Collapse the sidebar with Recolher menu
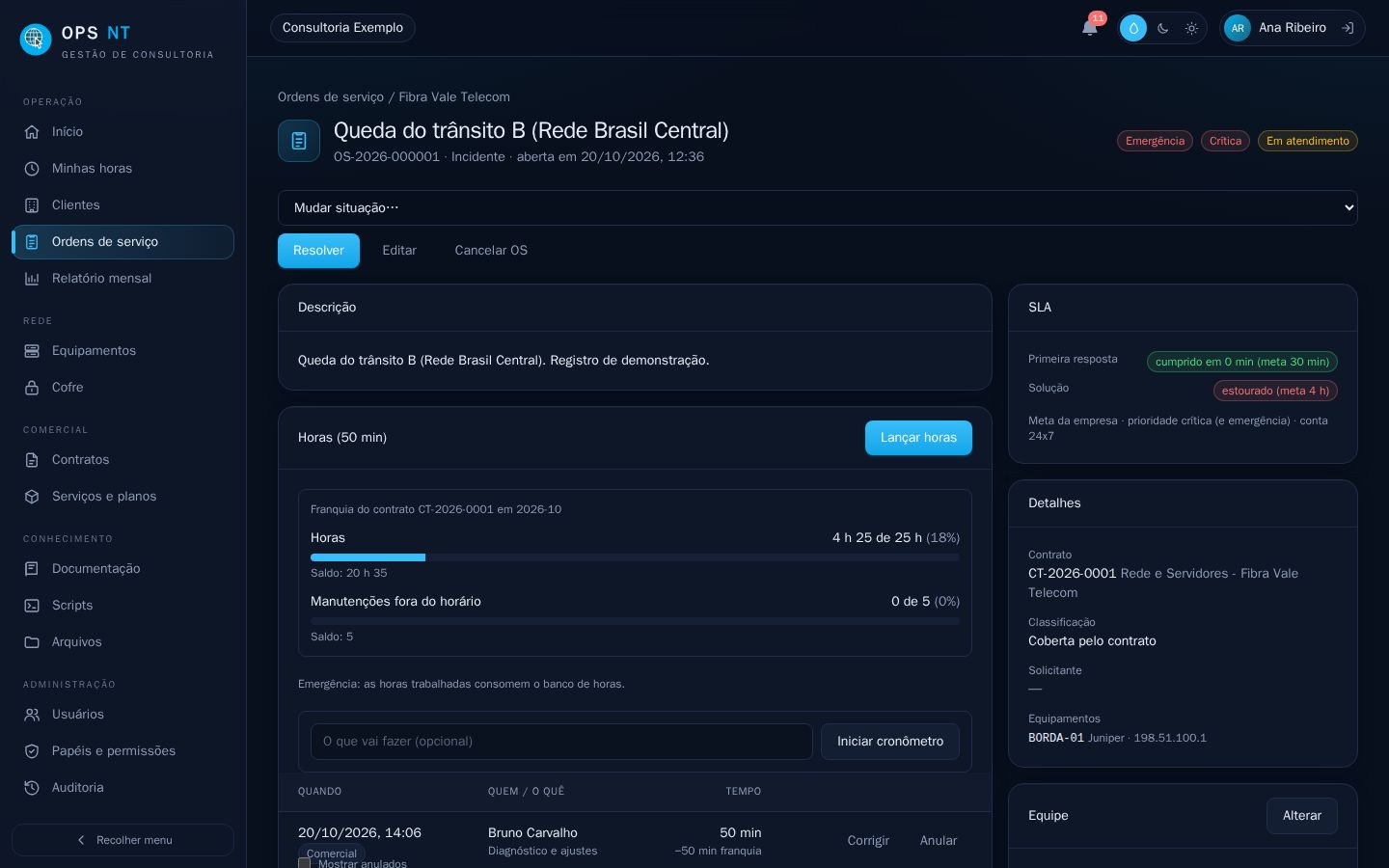The image size is (1389, 868). point(123,840)
